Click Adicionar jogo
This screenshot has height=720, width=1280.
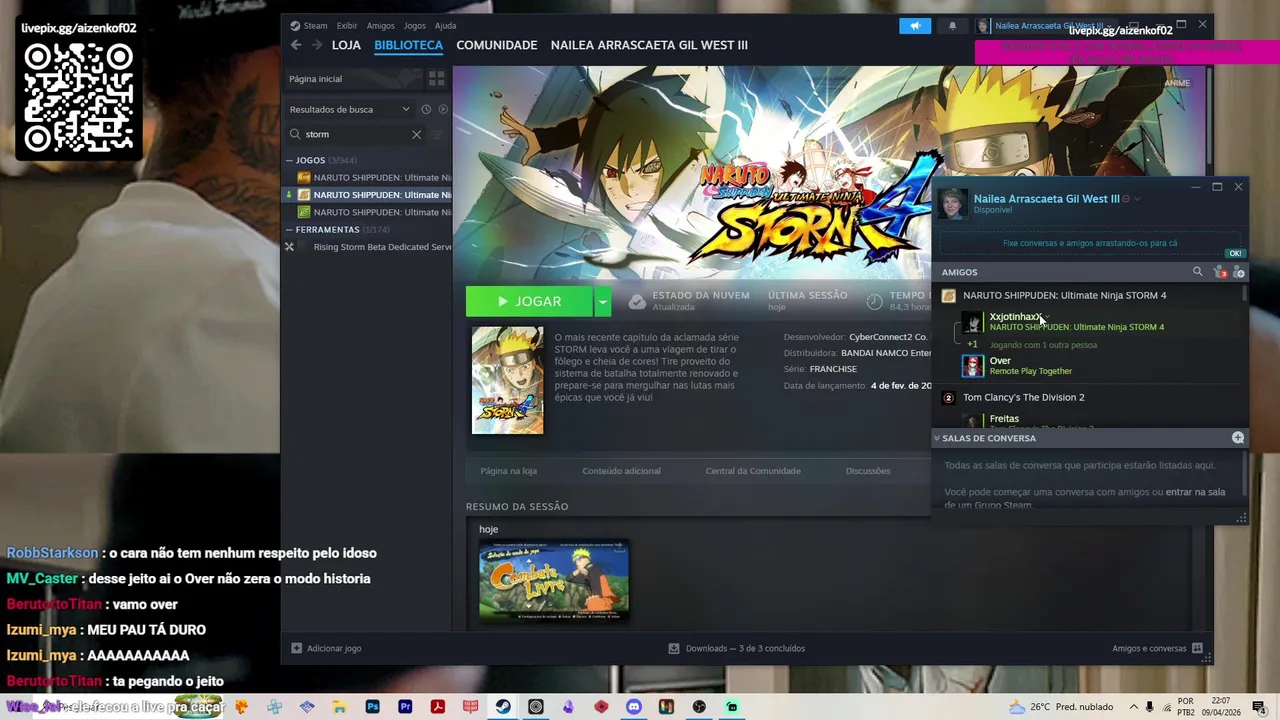(334, 648)
